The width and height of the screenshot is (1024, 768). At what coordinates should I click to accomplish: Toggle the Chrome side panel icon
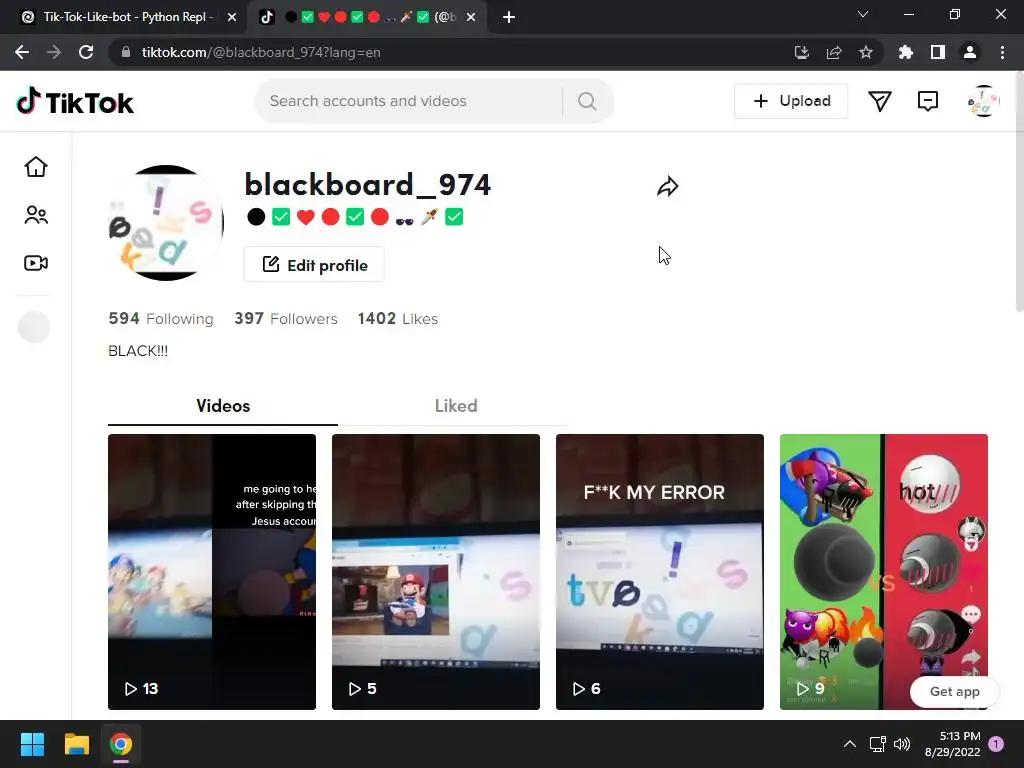938,52
